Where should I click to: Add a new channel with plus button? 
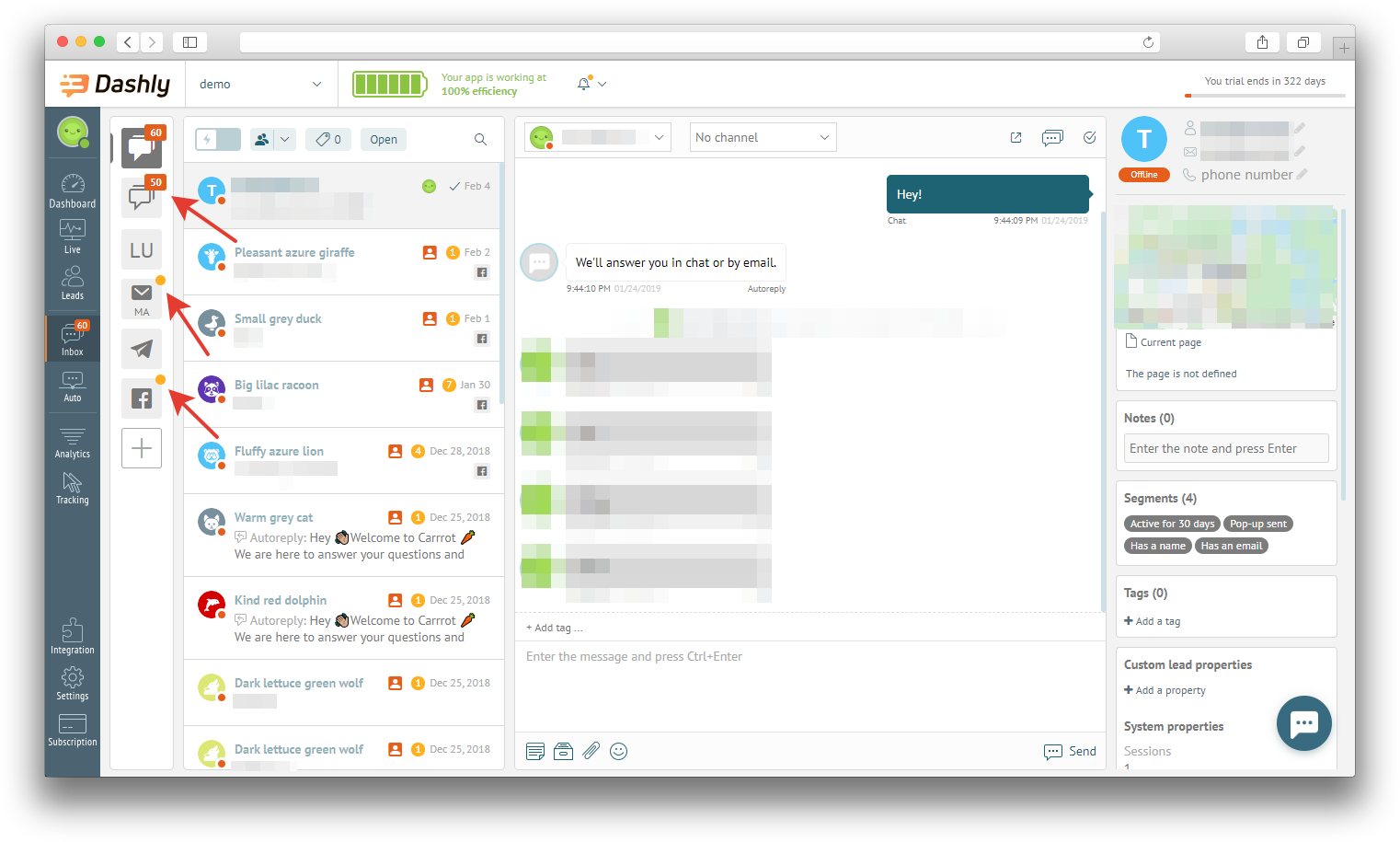(142, 448)
